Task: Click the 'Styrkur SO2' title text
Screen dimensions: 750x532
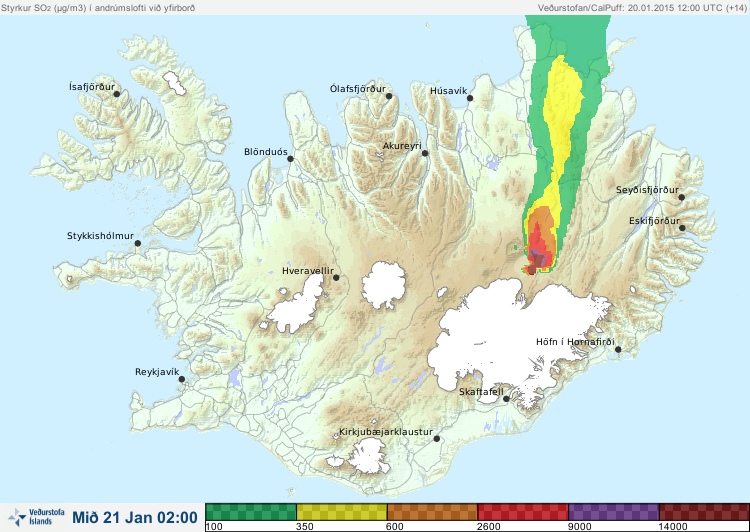Action: tap(98, 8)
